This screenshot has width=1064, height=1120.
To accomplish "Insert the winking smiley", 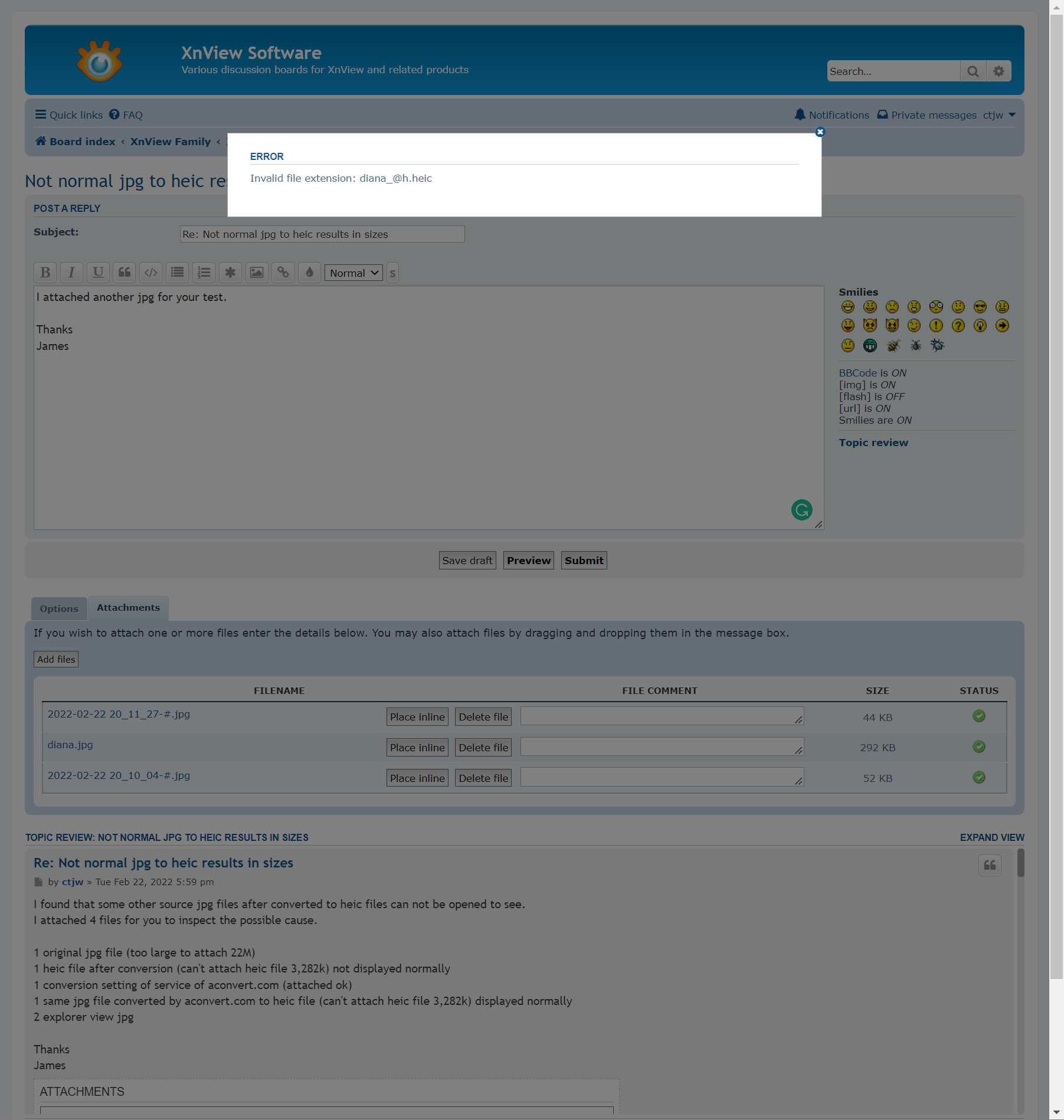I will coord(914,326).
